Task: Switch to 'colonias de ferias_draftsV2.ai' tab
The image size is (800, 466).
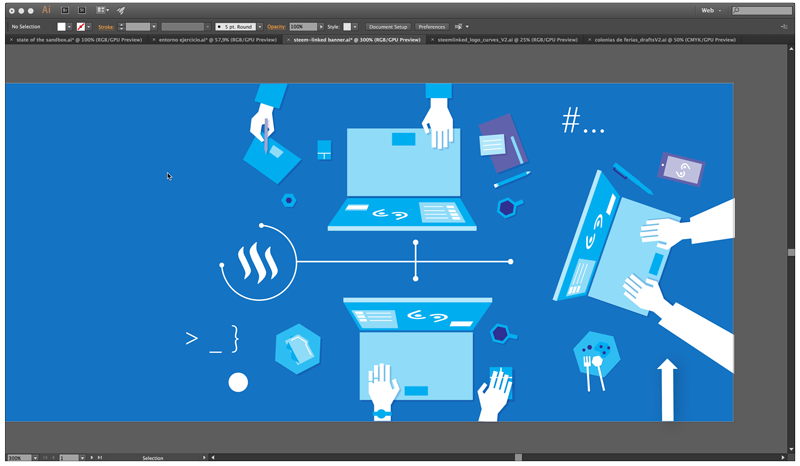Action: pos(665,39)
